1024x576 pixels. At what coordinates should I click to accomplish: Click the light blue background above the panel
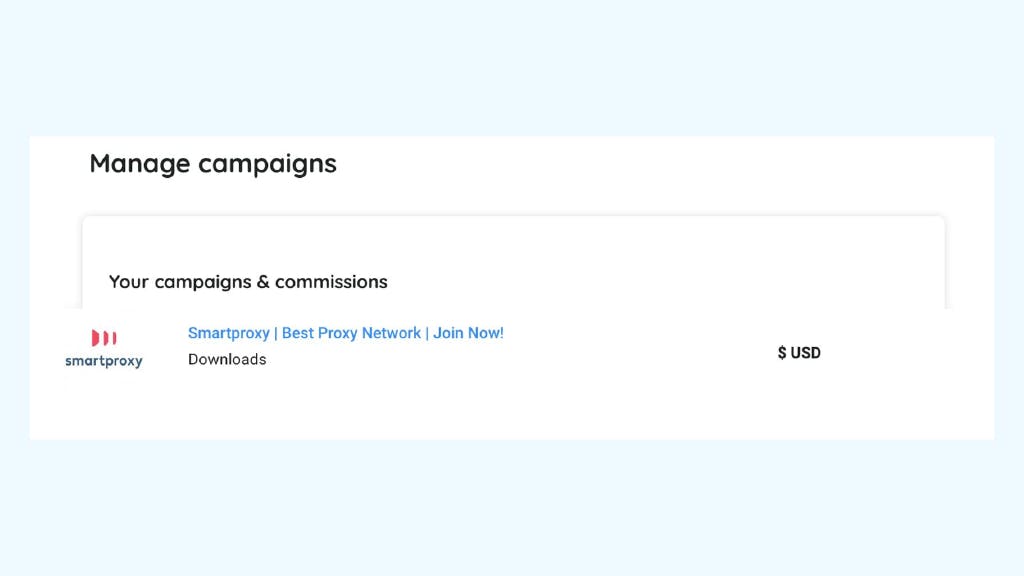point(512,65)
